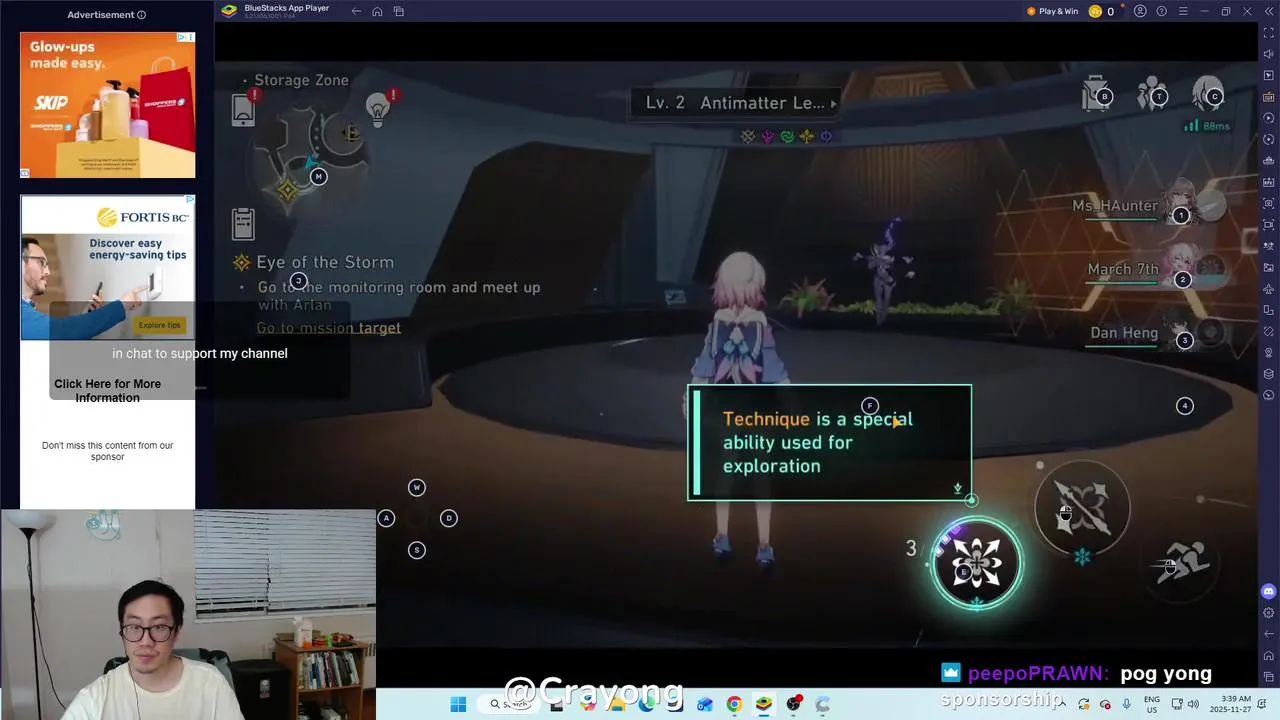The image size is (1280, 720).
Task: Open the BlueStacks hamburger menu
Action: click(1183, 11)
